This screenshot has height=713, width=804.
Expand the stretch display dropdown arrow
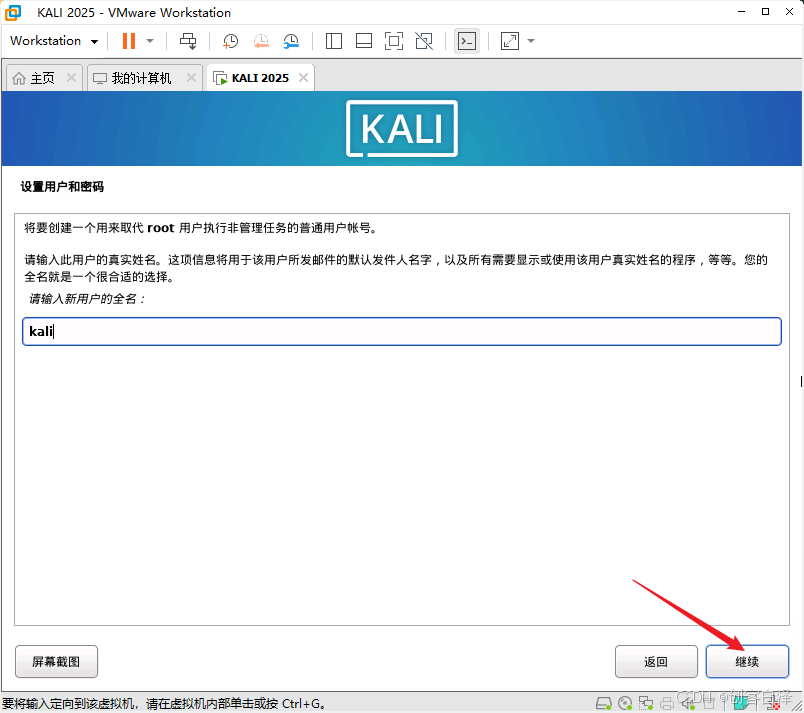531,41
